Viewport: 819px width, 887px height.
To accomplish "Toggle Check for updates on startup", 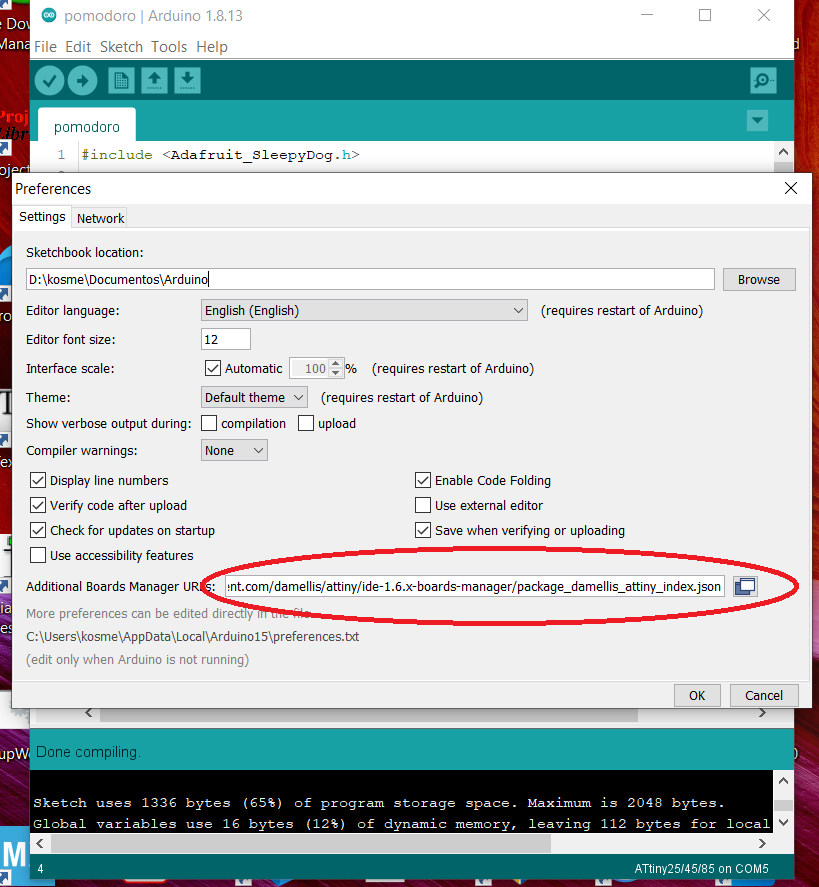I will (38, 530).
